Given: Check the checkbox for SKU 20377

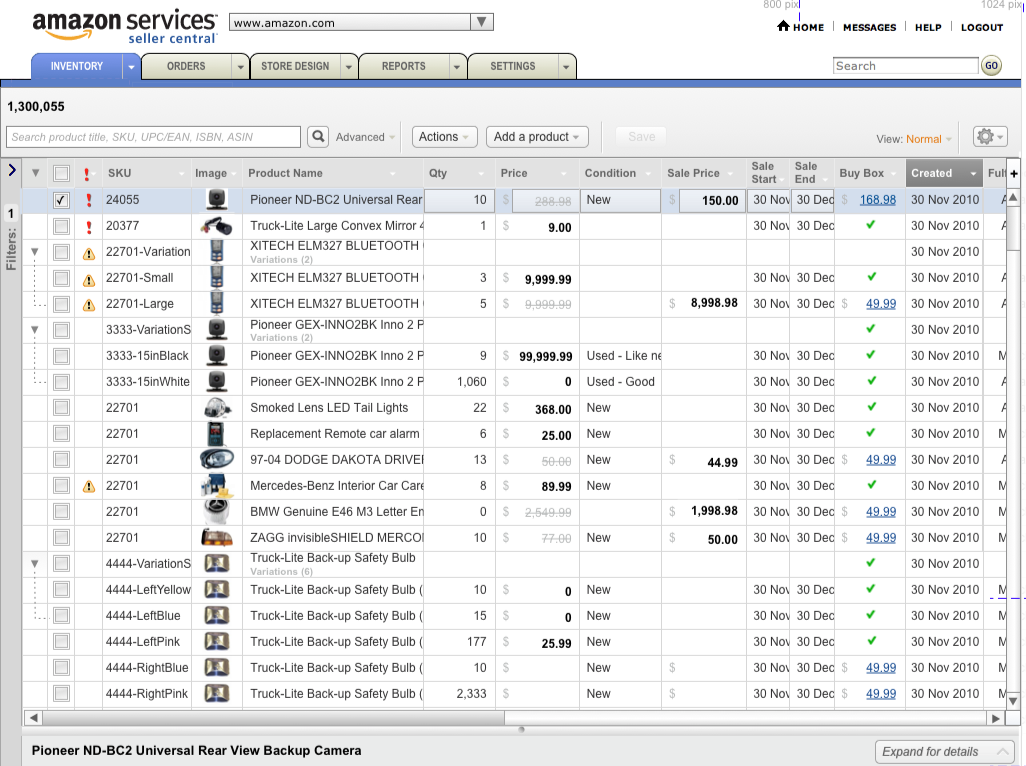Looking at the screenshot, I should (x=62, y=226).
